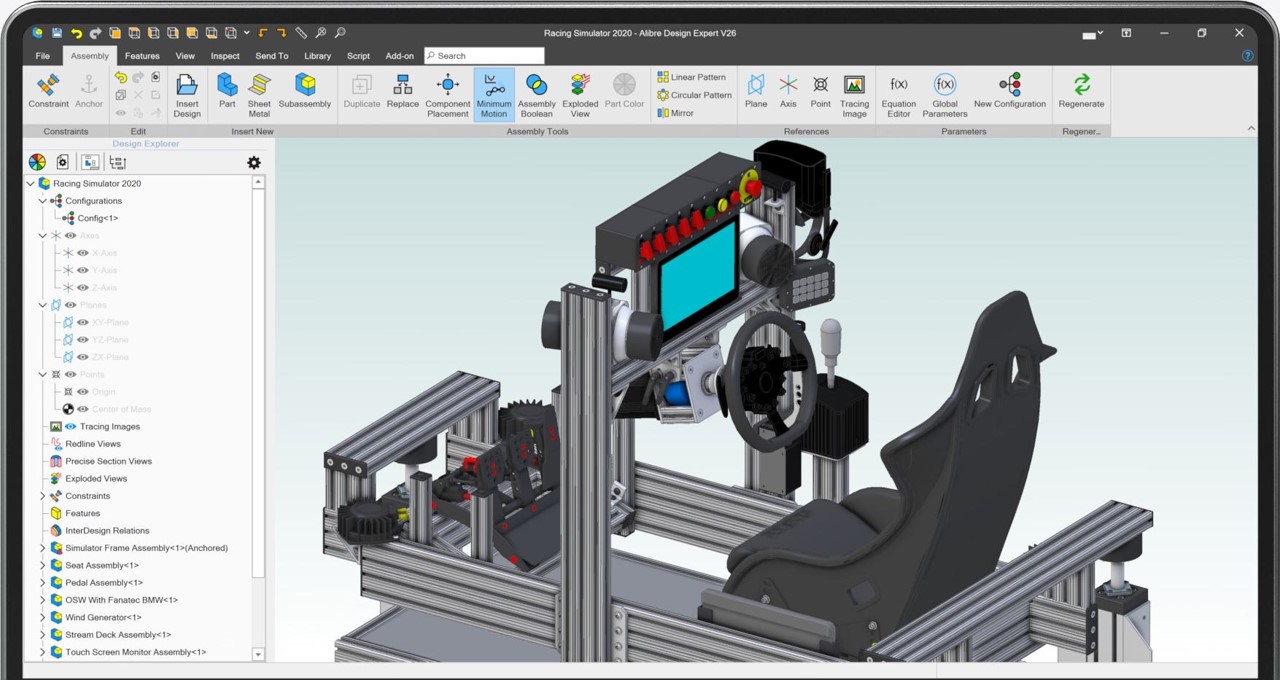Click the color wheel icon in Design Explorer
The width and height of the screenshot is (1280, 680).
pyautogui.click(x=37, y=162)
